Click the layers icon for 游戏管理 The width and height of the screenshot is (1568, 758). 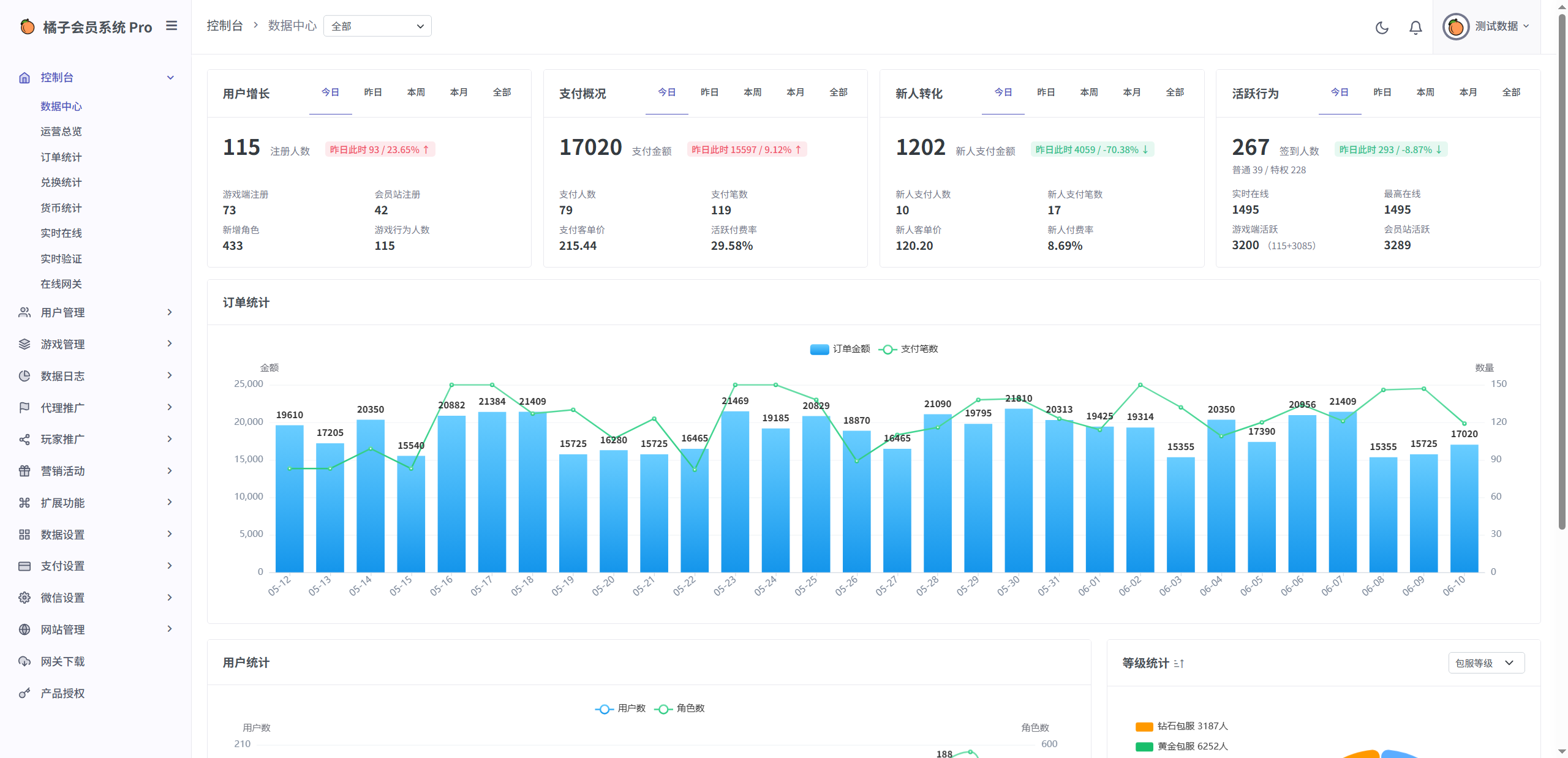point(24,344)
